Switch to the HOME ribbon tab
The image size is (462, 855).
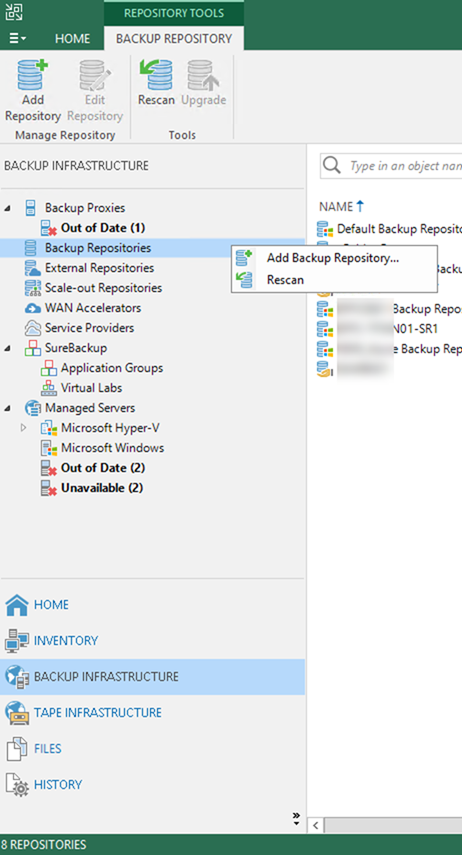73,39
